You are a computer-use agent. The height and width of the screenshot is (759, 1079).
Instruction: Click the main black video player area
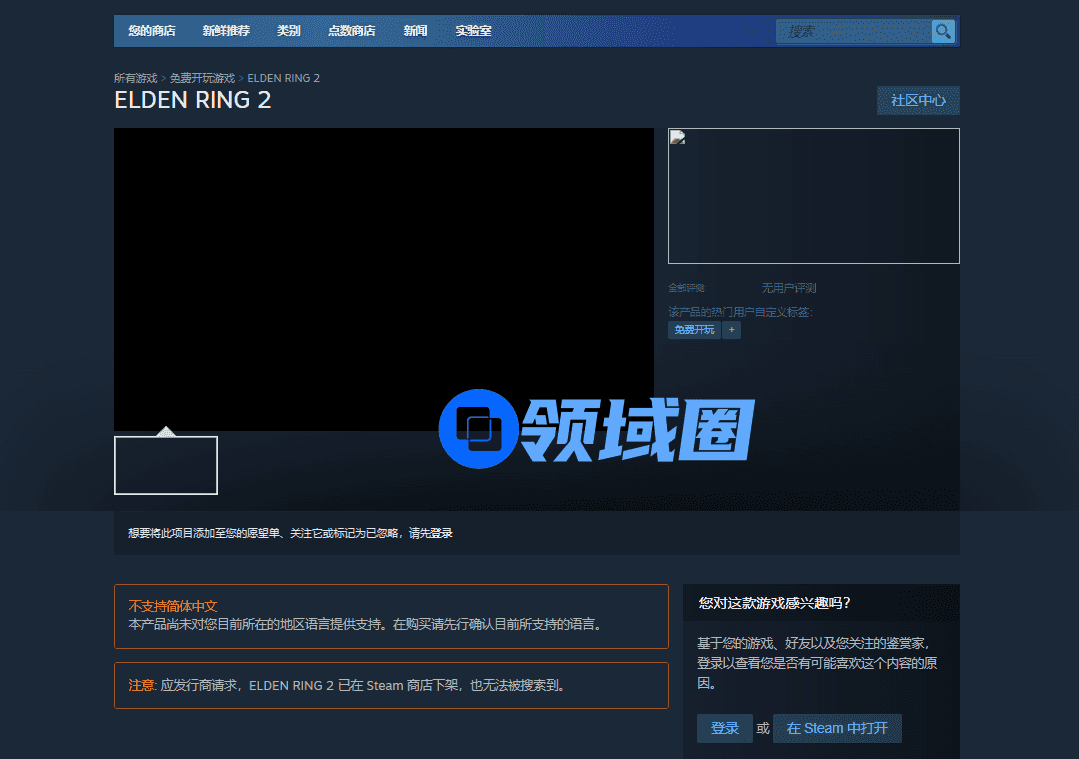coord(383,279)
